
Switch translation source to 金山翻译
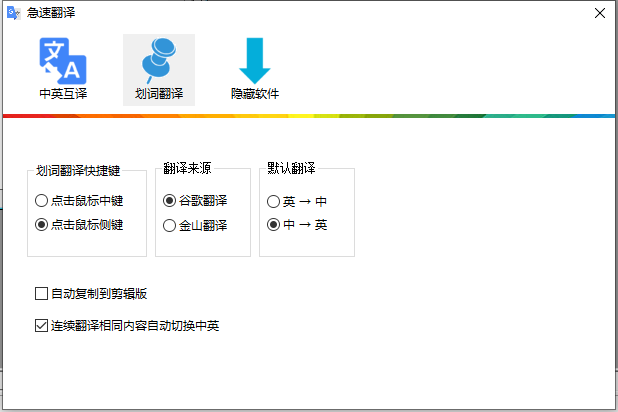[x=170, y=225]
